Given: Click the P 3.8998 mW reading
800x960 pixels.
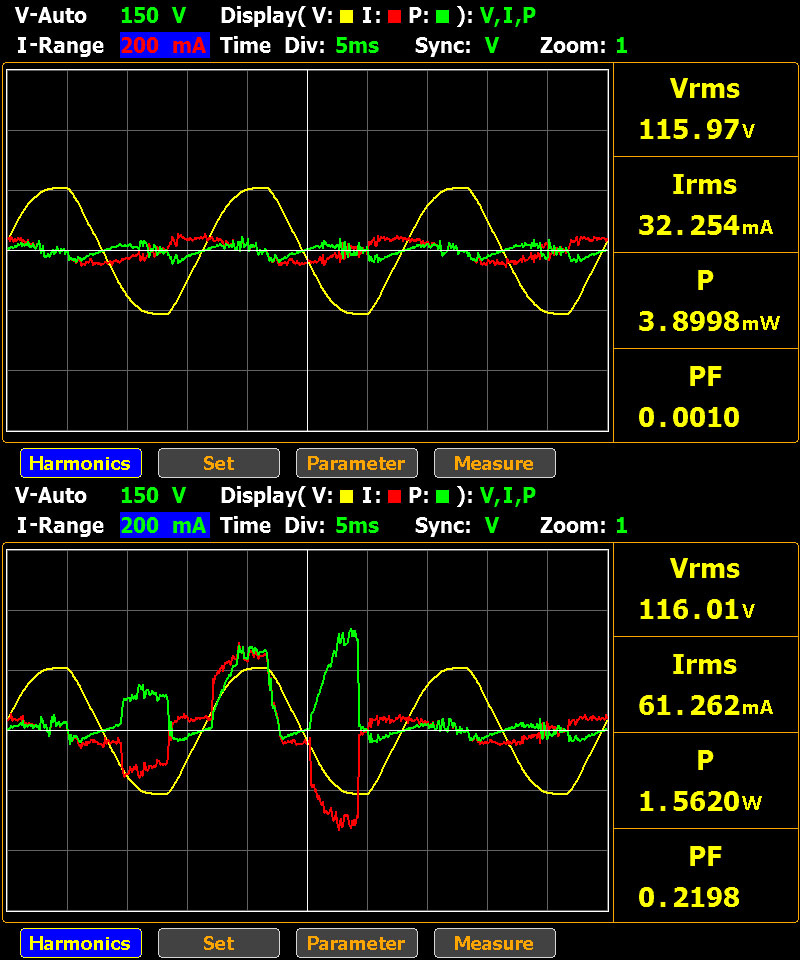Looking at the screenshot, I should 705,301.
